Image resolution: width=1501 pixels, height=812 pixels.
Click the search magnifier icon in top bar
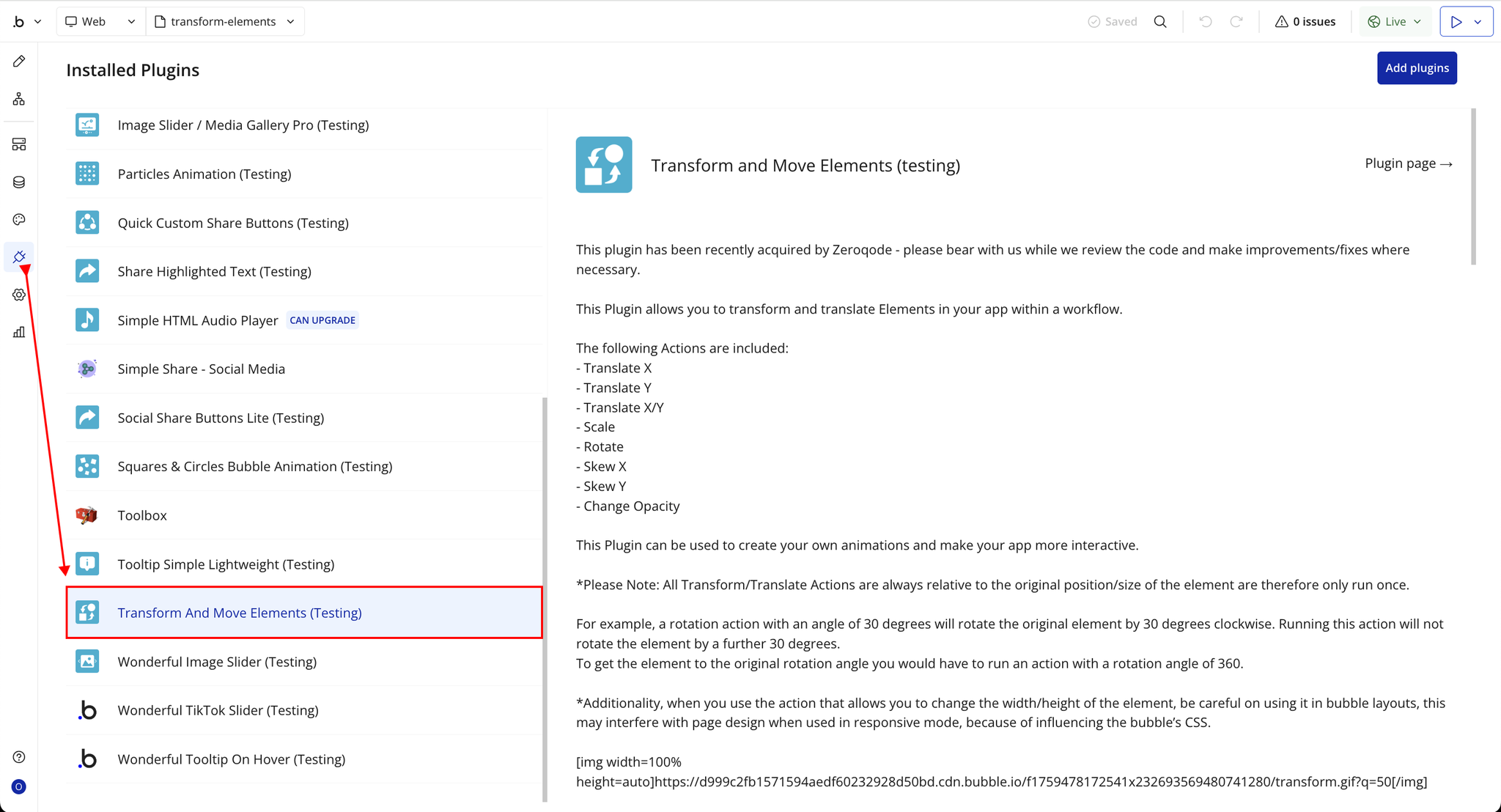[x=1160, y=21]
